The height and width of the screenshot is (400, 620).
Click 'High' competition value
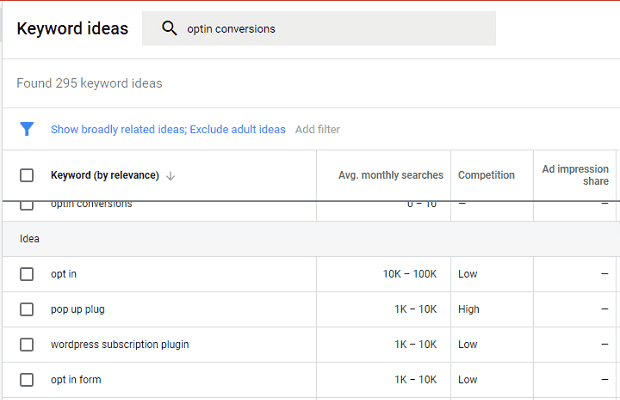[469, 309]
